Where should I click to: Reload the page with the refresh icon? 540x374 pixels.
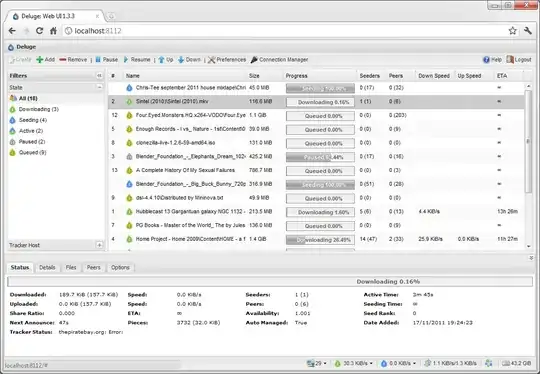coord(40,31)
